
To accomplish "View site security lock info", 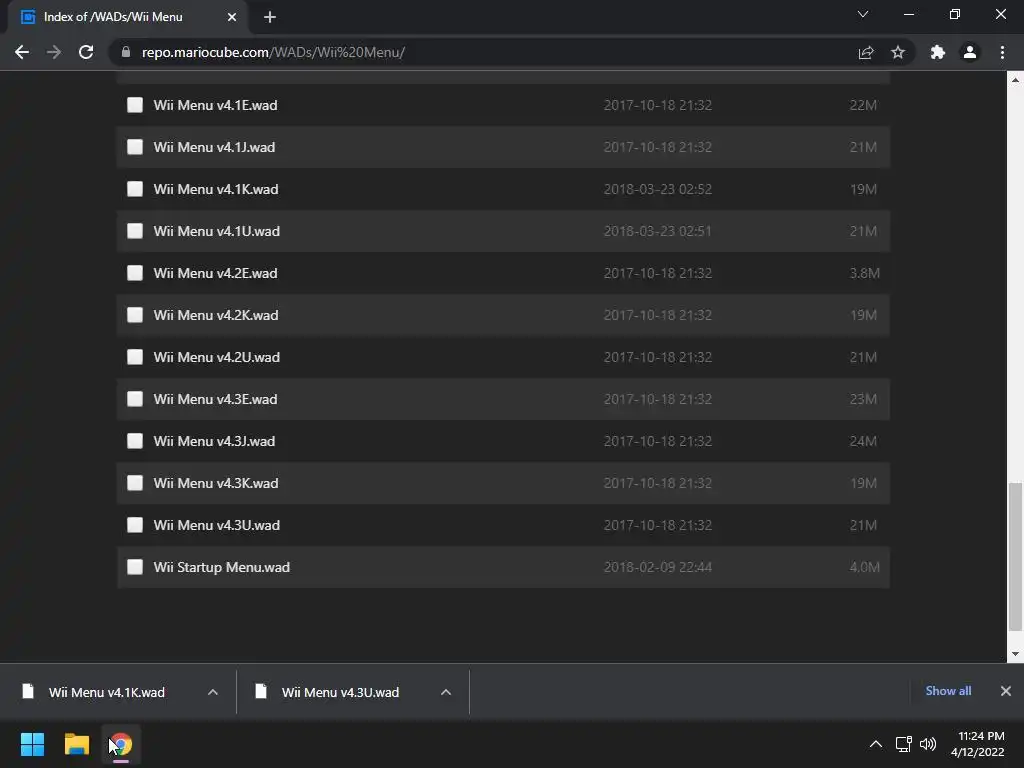I will pyautogui.click(x=126, y=52).
